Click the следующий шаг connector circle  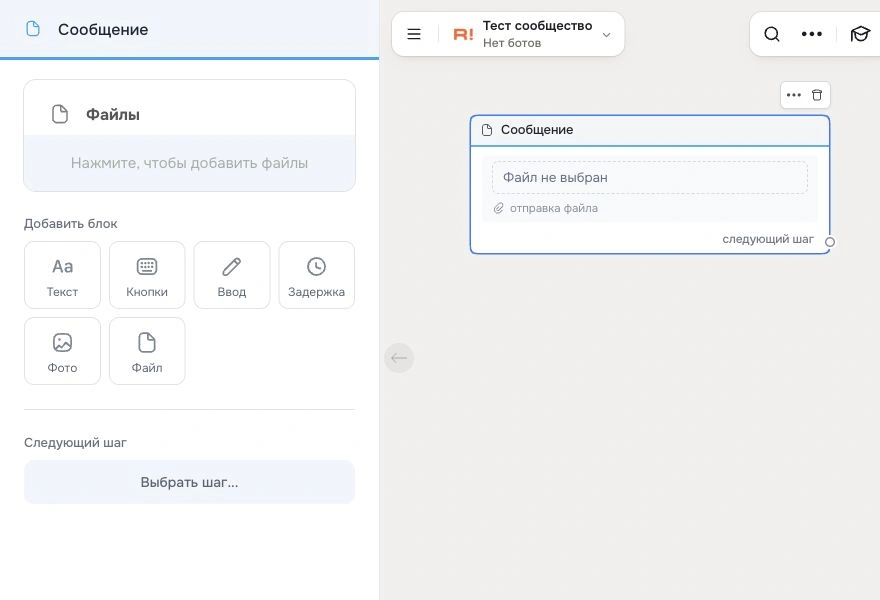[x=829, y=242]
